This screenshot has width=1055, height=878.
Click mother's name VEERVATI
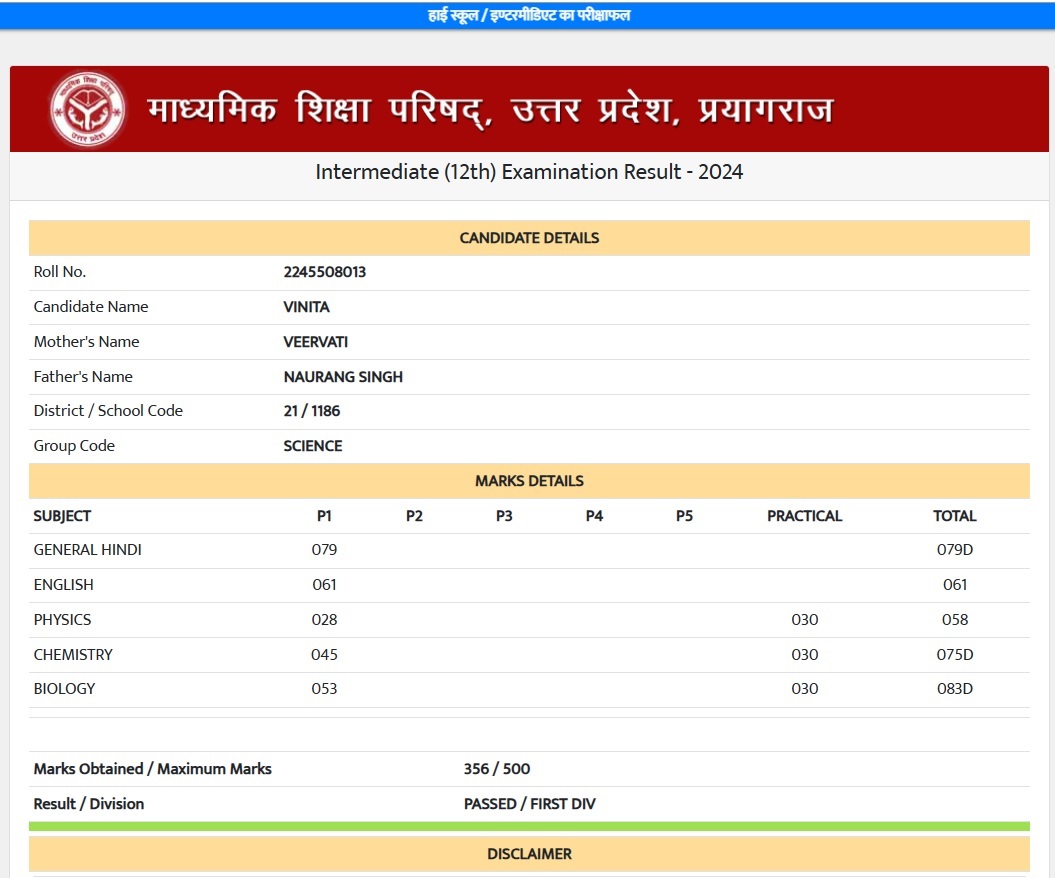pyautogui.click(x=316, y=342)
